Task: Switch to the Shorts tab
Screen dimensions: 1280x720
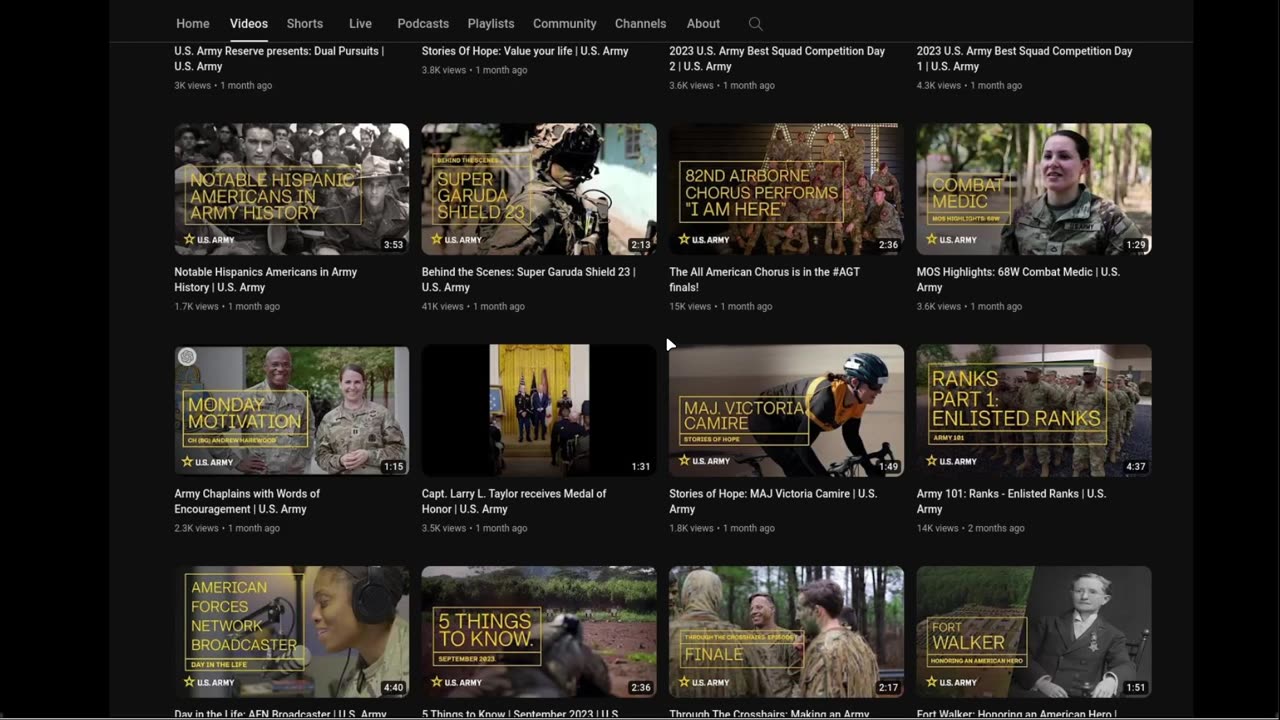Action: click(x=305, y=24)
